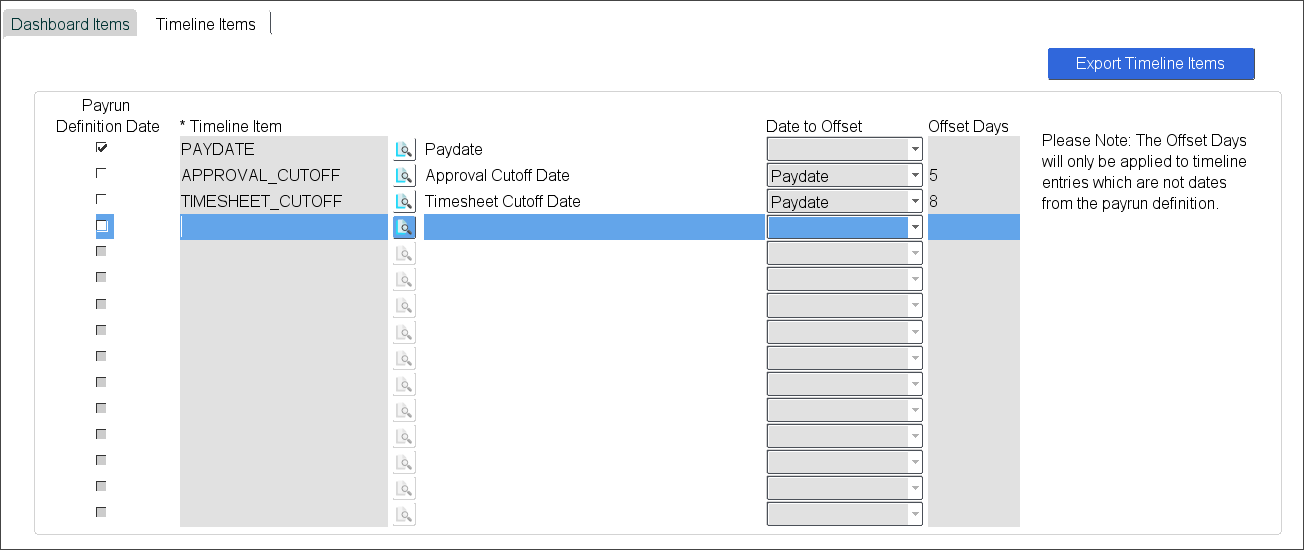1304x550 pixels.
Task: Click Export Timeline Items button
Action: (x=1150, y=64)
